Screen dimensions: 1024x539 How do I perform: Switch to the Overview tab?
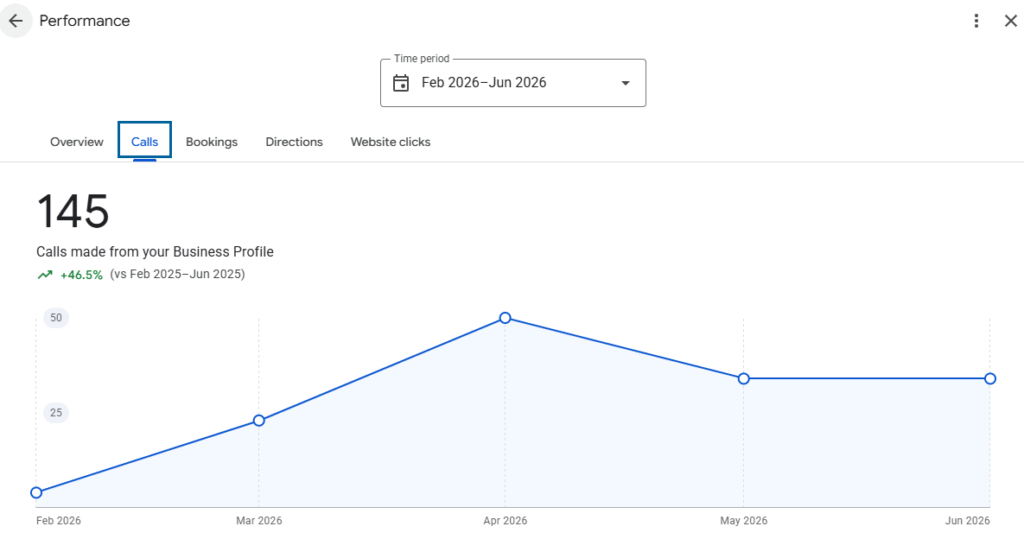coord(76,142)
